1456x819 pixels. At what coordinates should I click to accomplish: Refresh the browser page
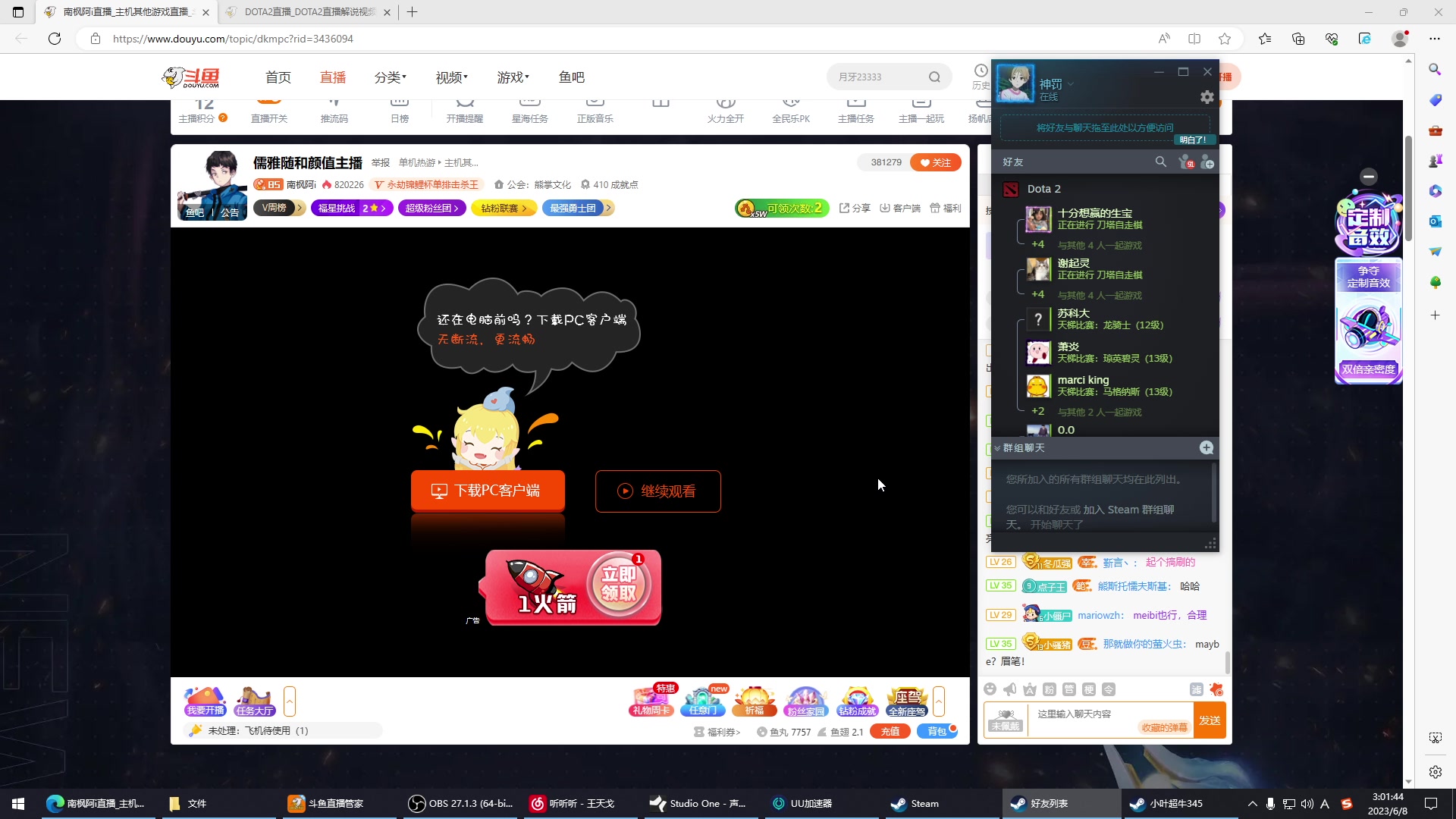pyautogui.click(x=55, y=39)
